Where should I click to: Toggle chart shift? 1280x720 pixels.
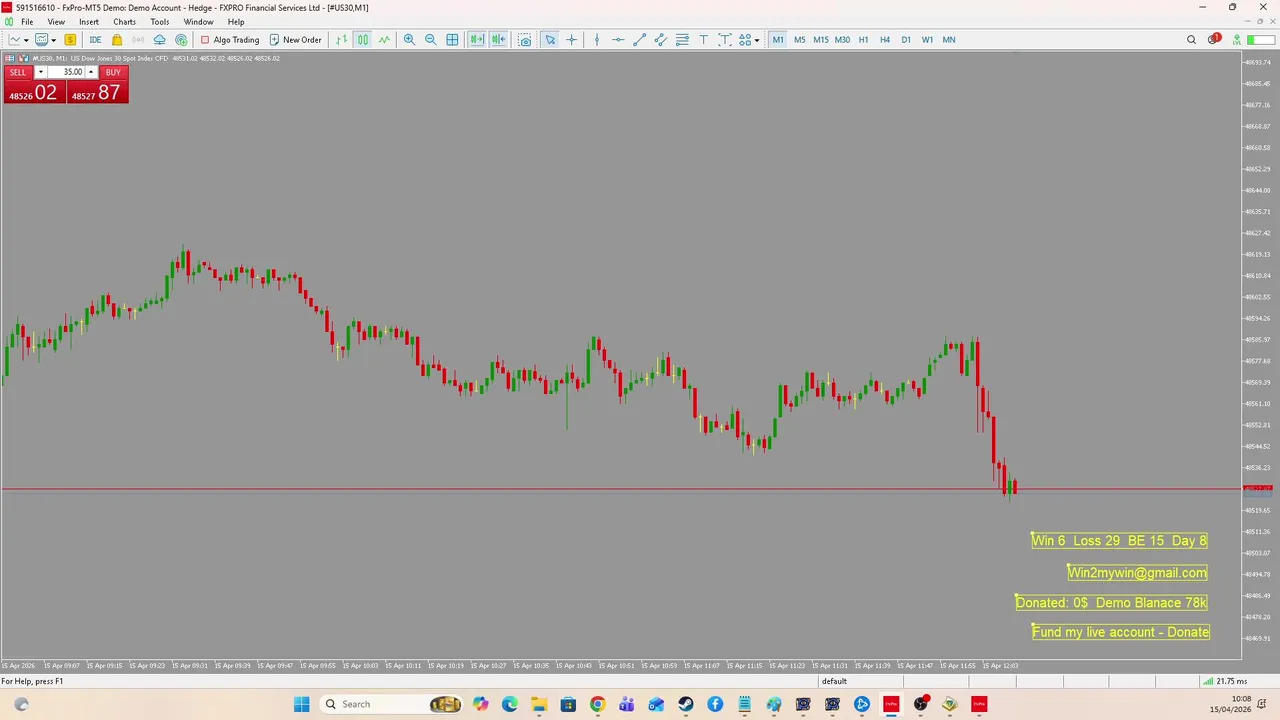(498, 40)
